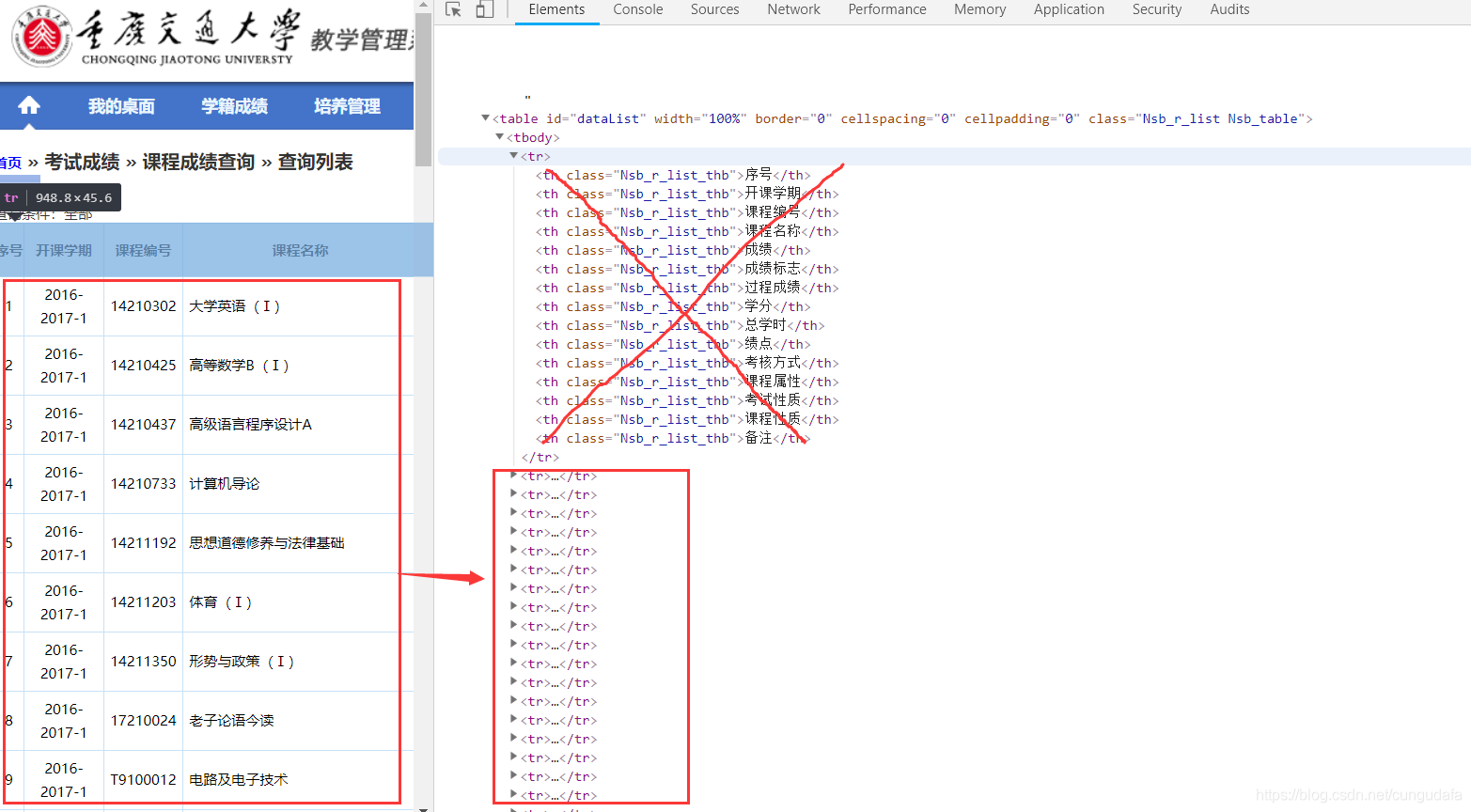Switch to the Console tab
The image size is (1471, 812).
[638, 9]
